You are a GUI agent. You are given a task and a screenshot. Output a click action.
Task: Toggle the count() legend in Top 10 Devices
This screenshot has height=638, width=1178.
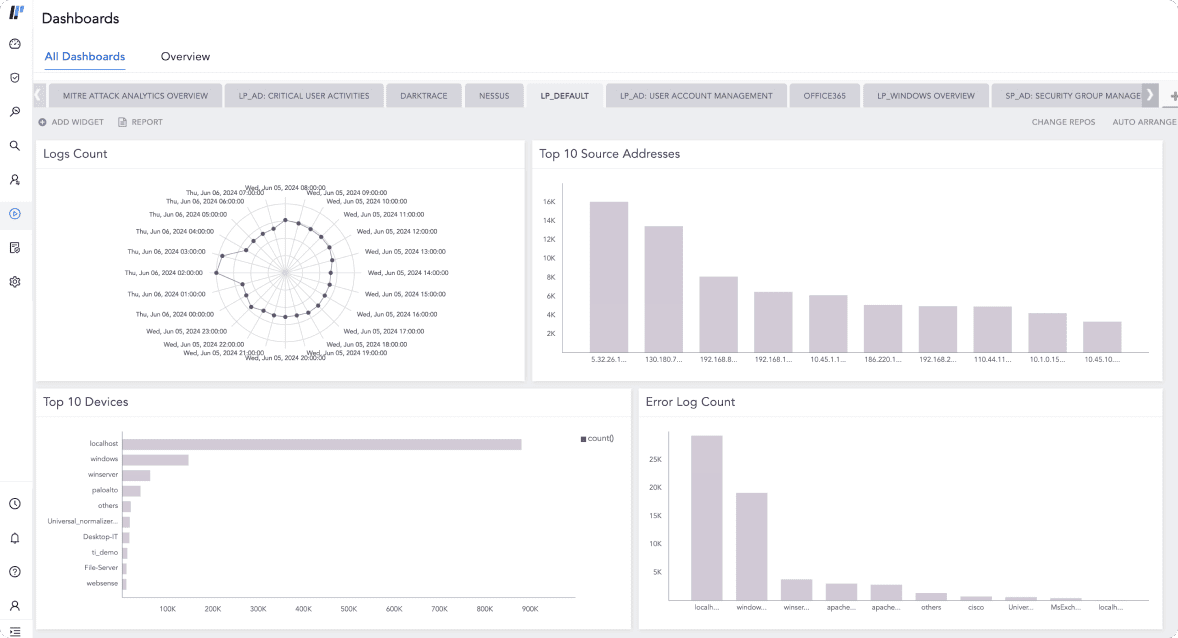pyautogui.click(x=597, y=438)
